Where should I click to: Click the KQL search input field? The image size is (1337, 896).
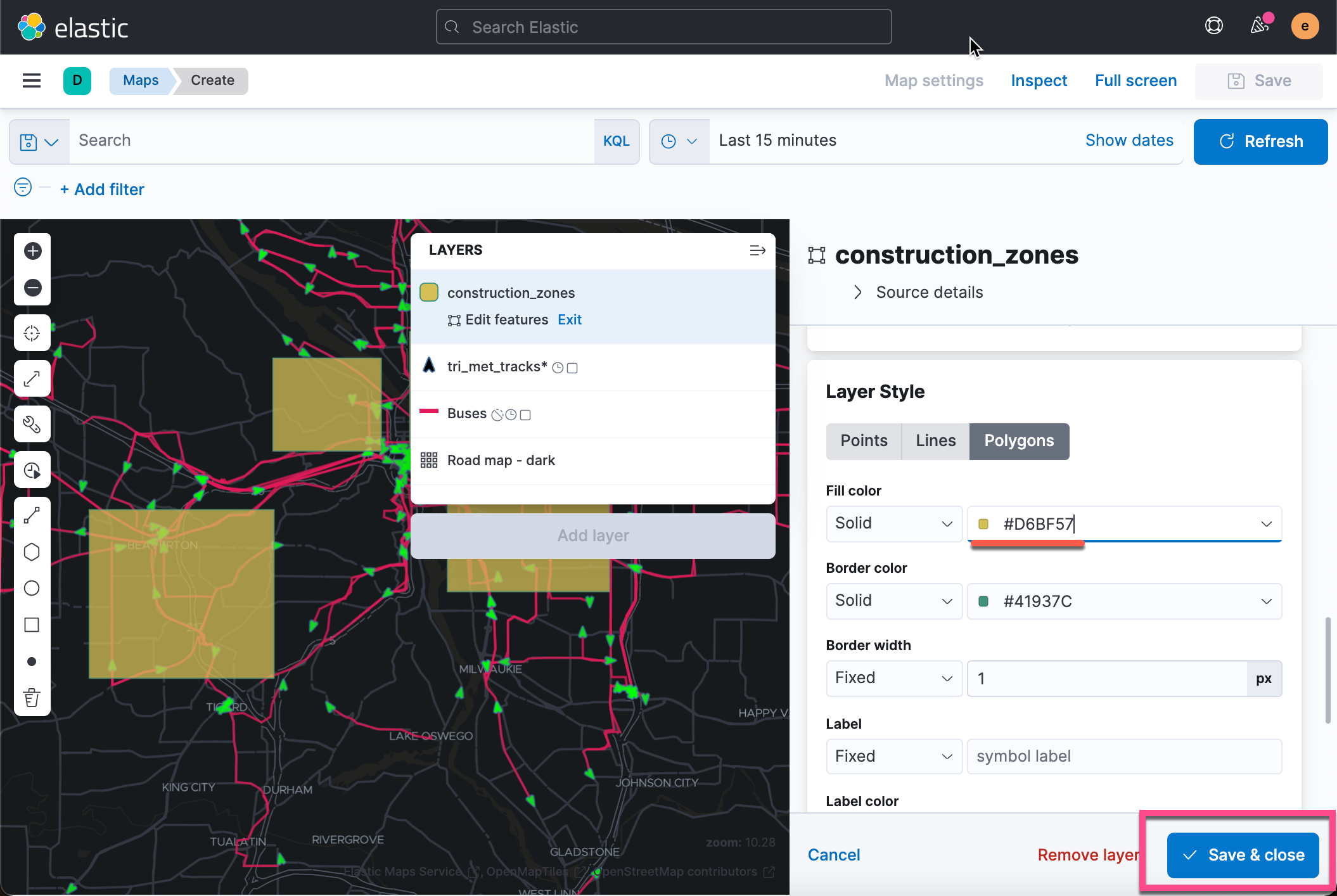tap(317, 141)
